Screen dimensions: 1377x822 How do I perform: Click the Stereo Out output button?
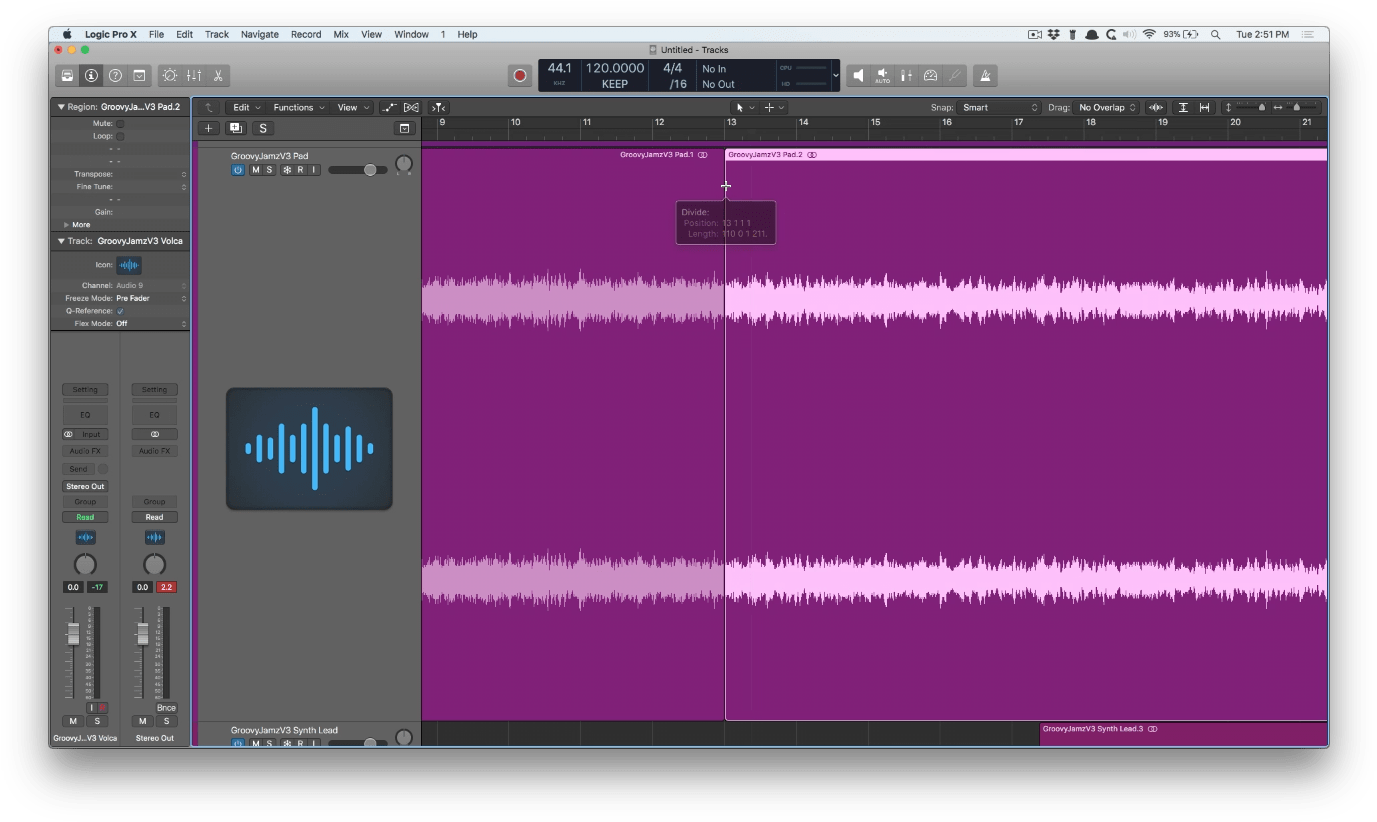coord(85,486)
